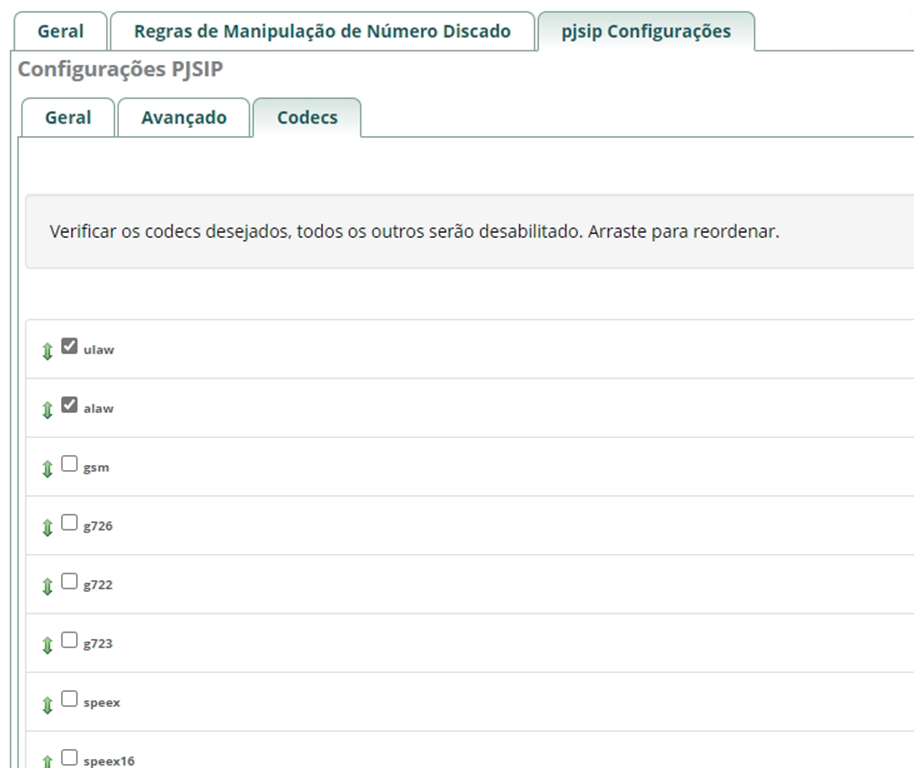Enable the gsm codec checkbox
Image resolution: width=914 pixels, height=768 pixels.
pyautogui.click(x=69, y=464)
